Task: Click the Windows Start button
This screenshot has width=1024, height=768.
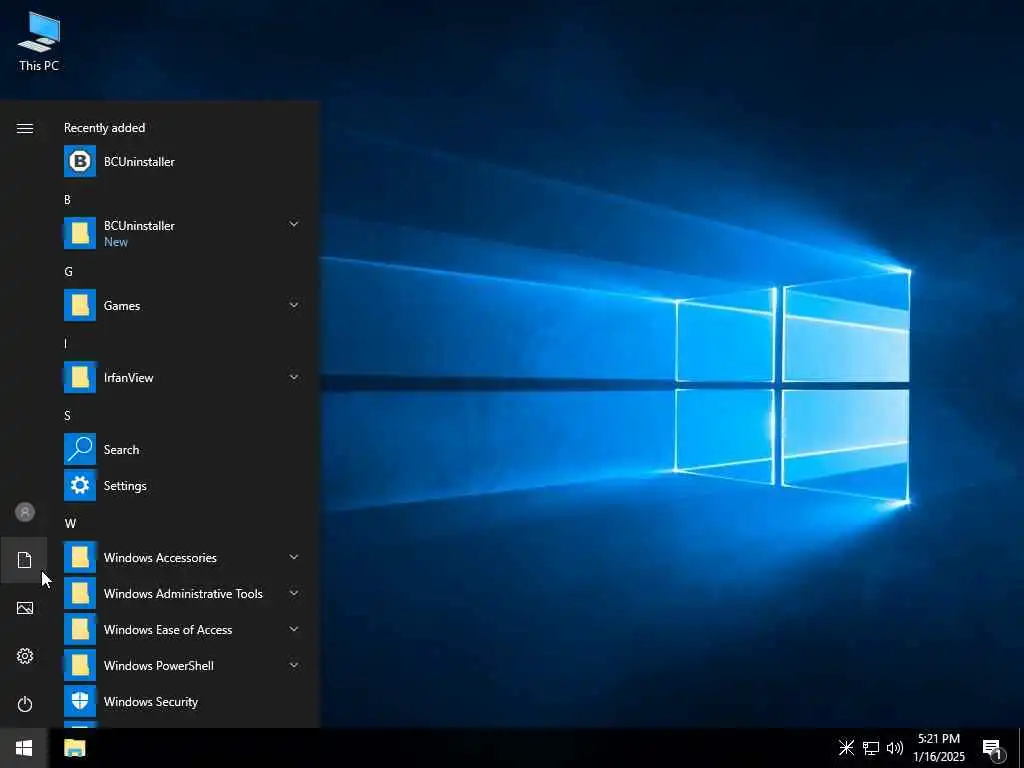Action: (24, 748)
